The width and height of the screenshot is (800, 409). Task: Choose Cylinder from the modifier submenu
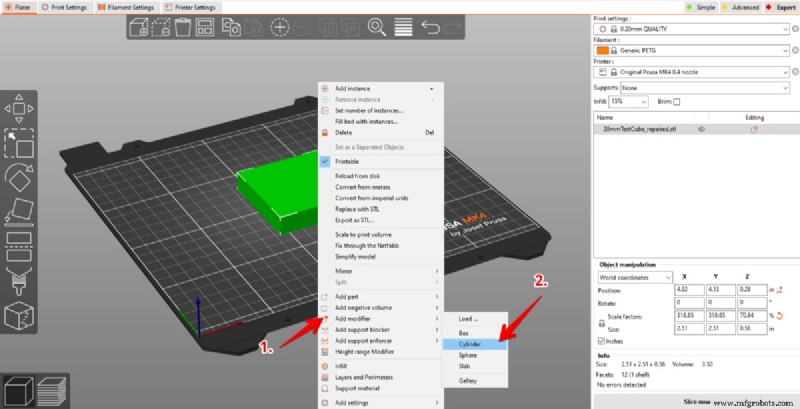tap(475, 344)
